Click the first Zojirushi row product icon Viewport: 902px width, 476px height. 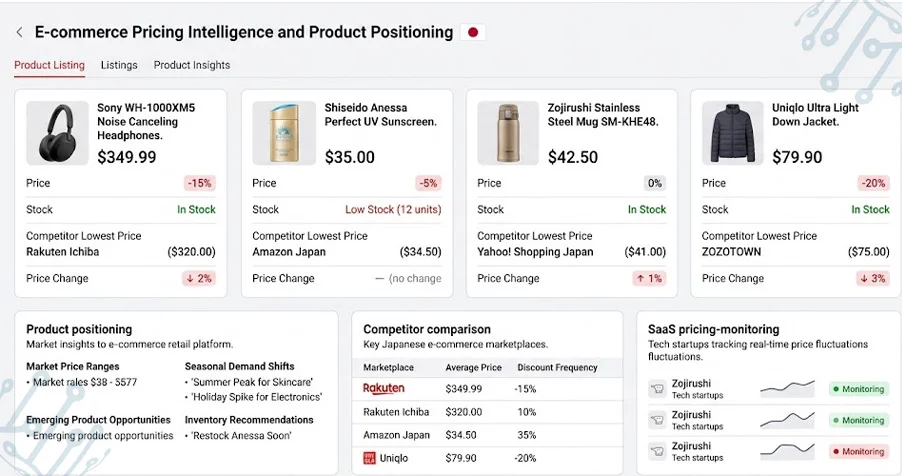click(x=657, y=389)
